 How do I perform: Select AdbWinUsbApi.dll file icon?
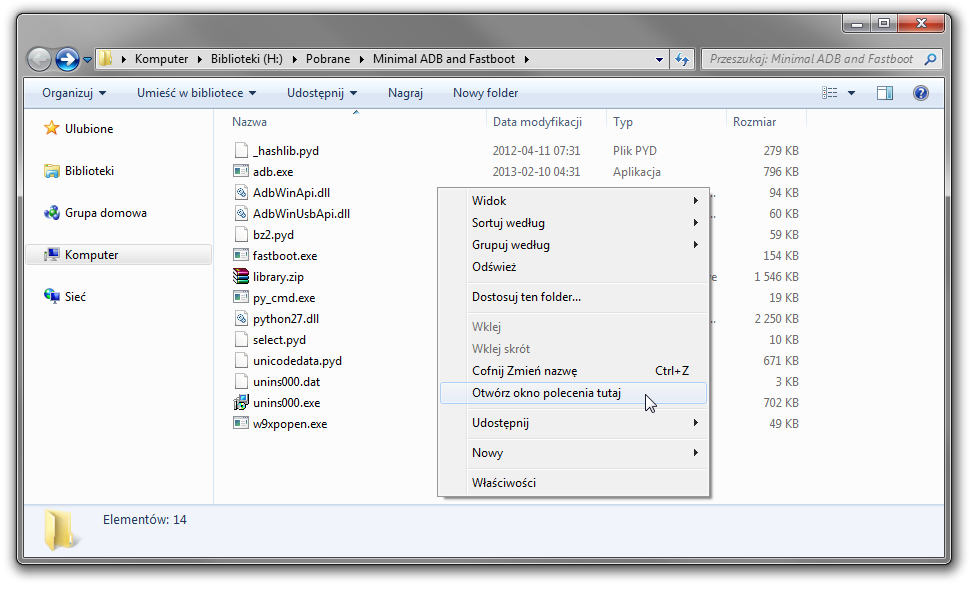pyautogui.click(x=241, y=214)
